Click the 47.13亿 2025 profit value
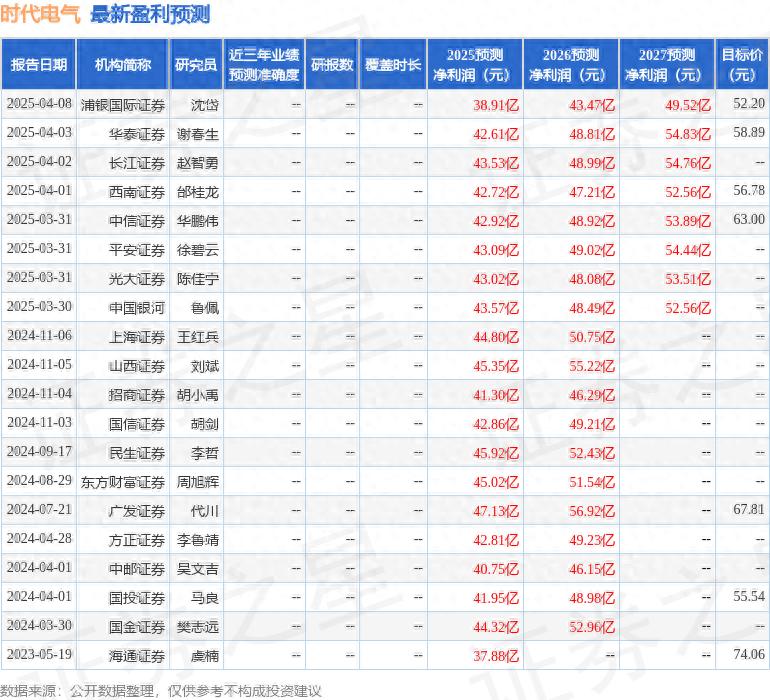The height and width of the screenshot is (700, 770). point(496,510)
